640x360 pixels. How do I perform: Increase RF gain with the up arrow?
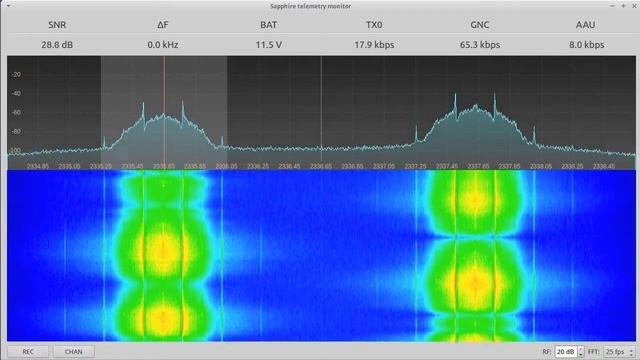tap(581, 349)
